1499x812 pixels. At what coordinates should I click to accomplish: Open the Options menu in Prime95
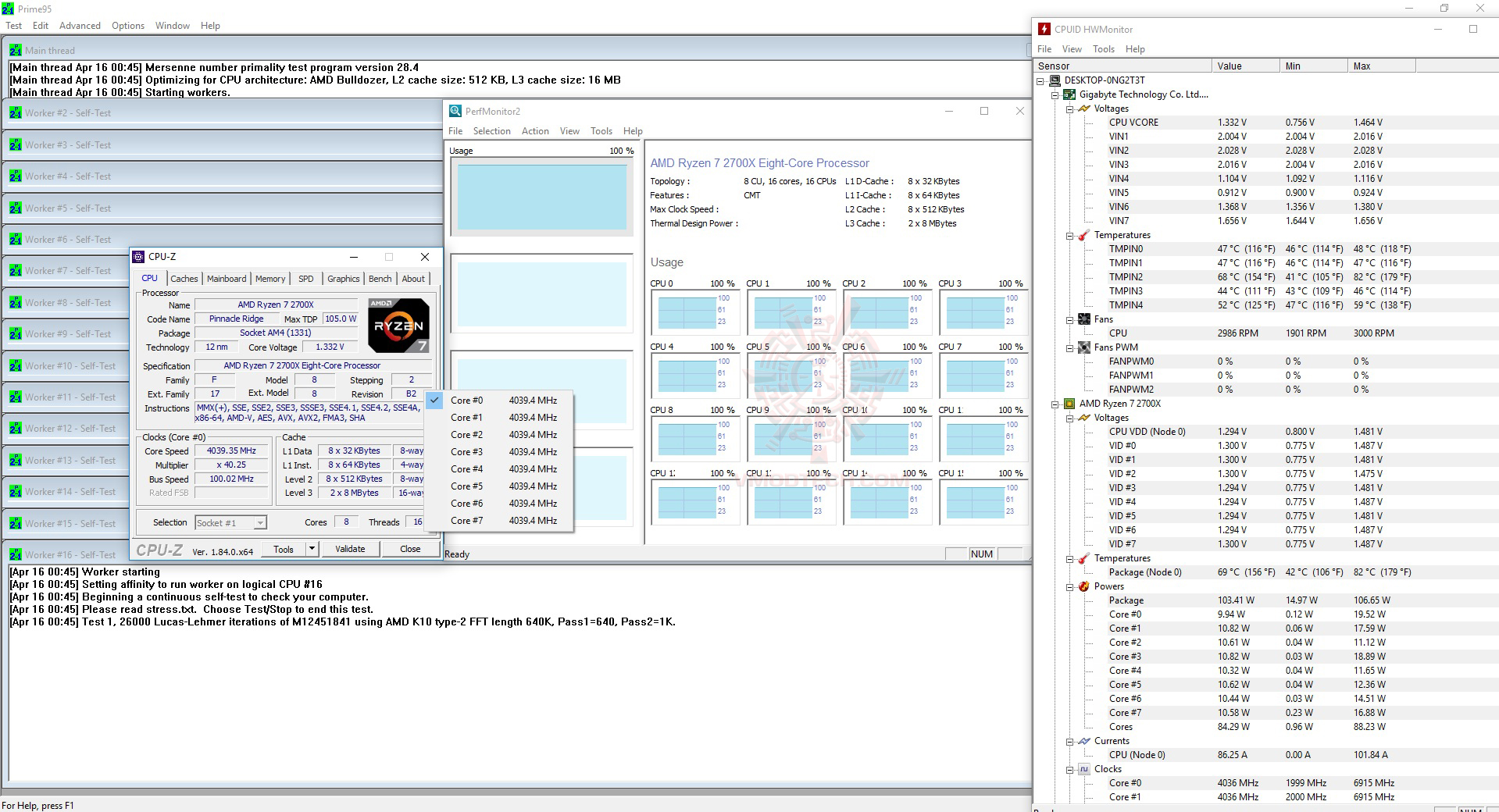click(128, 26)
